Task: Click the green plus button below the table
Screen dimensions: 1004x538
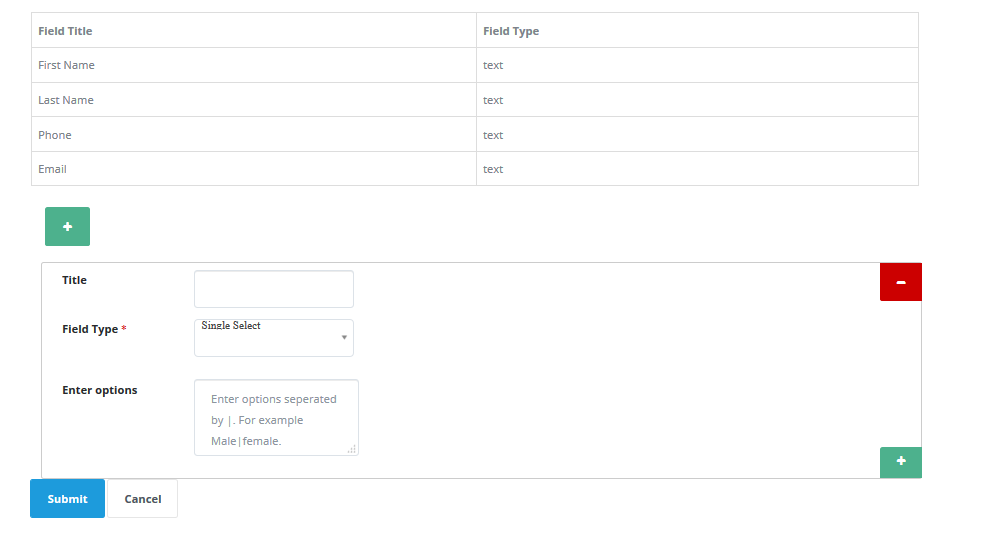Action: click(67, 227)
